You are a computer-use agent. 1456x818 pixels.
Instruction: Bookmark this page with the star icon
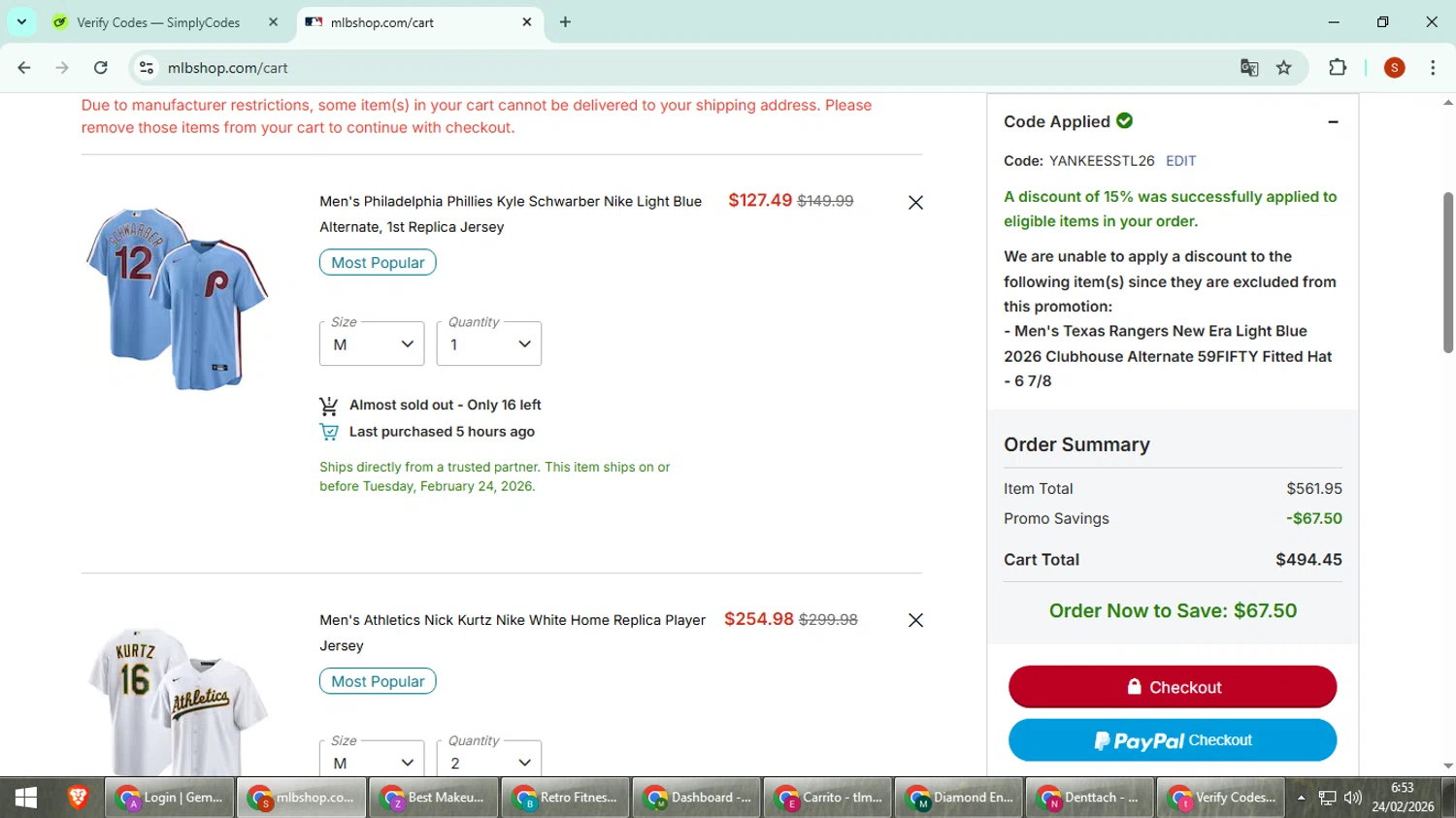pyautogui.click(x=1284, y=68)
